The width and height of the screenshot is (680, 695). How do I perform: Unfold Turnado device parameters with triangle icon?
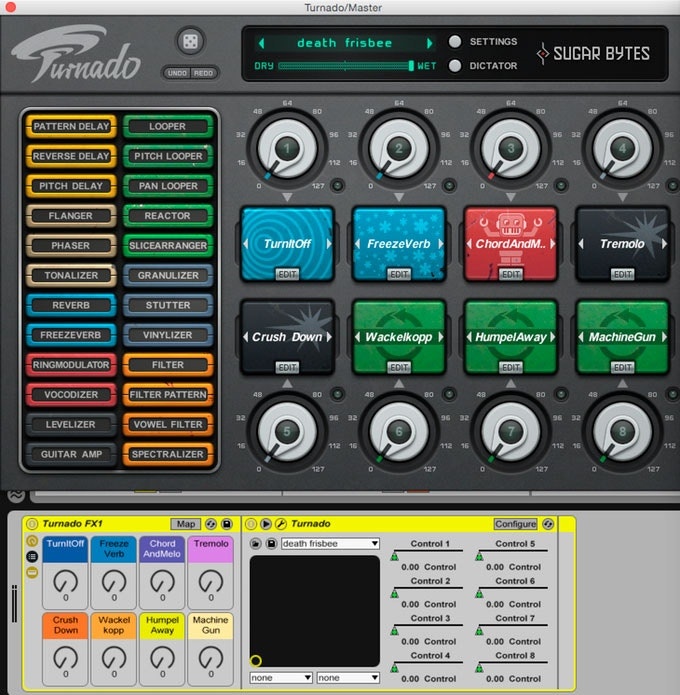click(266, 524)
